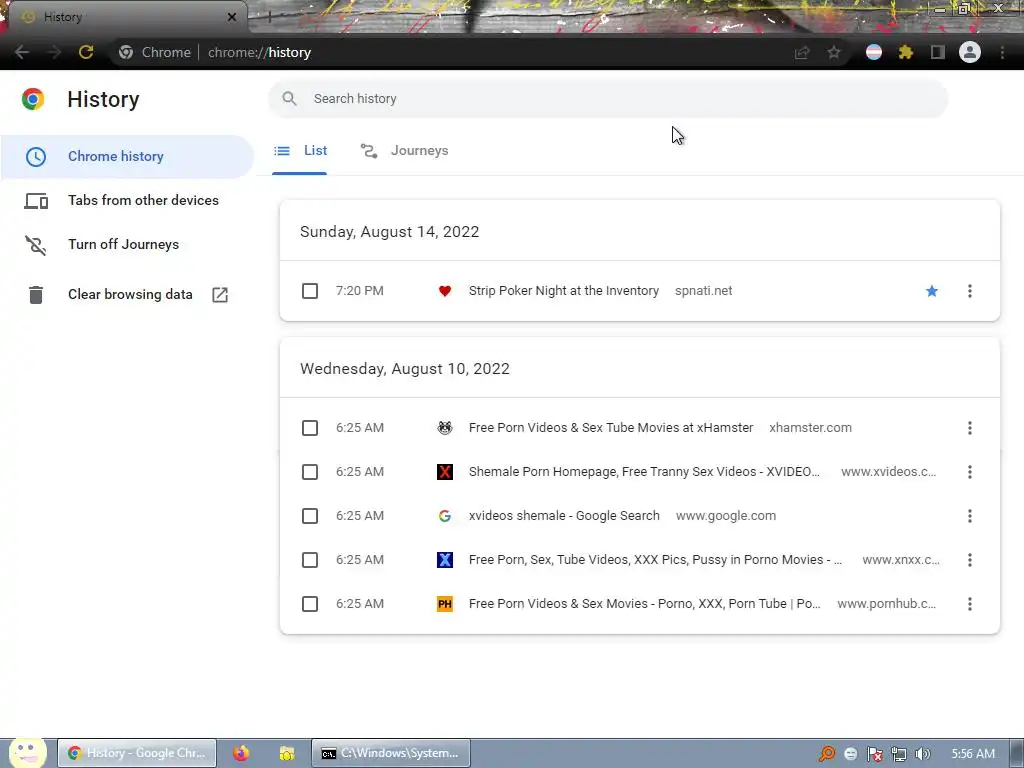Viewport: 1024px width, 768px height.
Task: Click the xhamster.com domain text
Action: click(810, 428)
